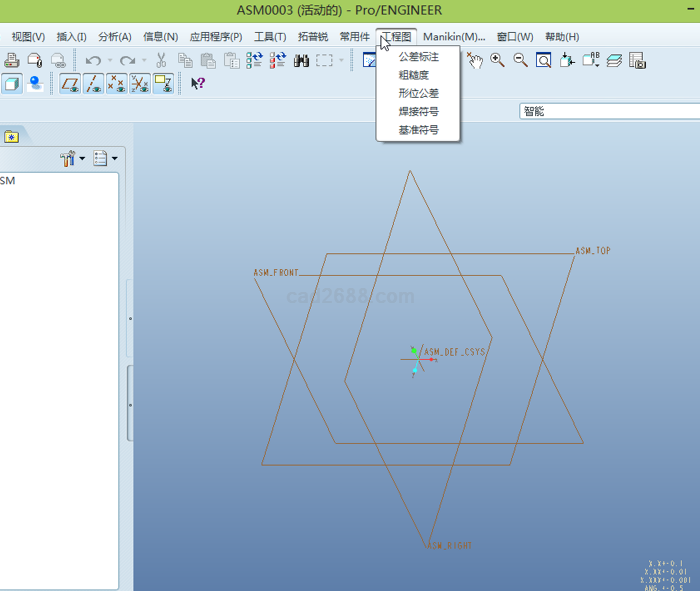Screen dimensions: 700x591
Task: Click the ASM_DEF_CSYS coordinate system label
Action: tap(454, 352)
